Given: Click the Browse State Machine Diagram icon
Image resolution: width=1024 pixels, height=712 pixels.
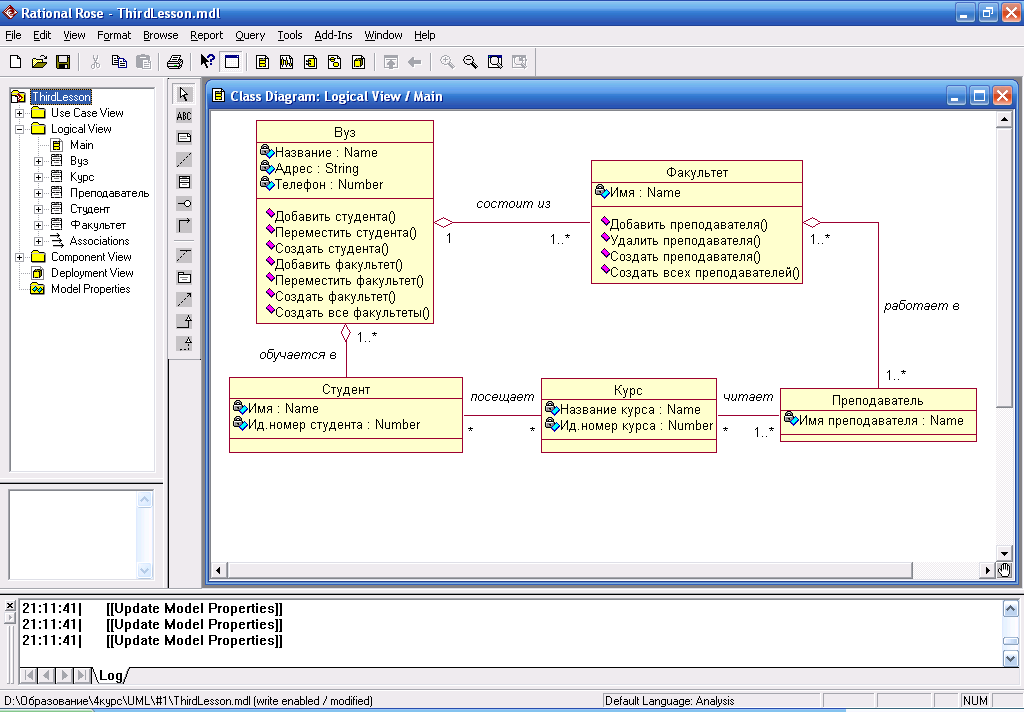Looking at the screenshot, I should (x=334, y=62).
